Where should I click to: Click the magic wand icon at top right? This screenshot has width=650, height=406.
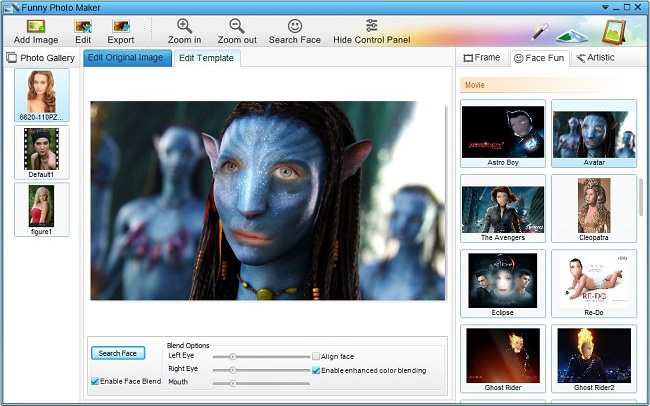tap(540, 32)
